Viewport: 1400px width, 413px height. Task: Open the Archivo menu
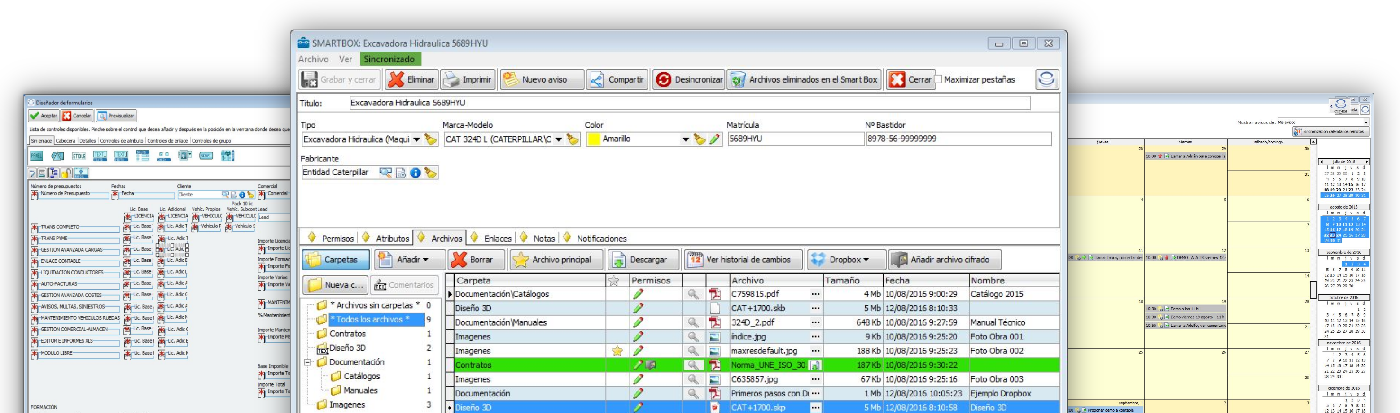[313, 60]
